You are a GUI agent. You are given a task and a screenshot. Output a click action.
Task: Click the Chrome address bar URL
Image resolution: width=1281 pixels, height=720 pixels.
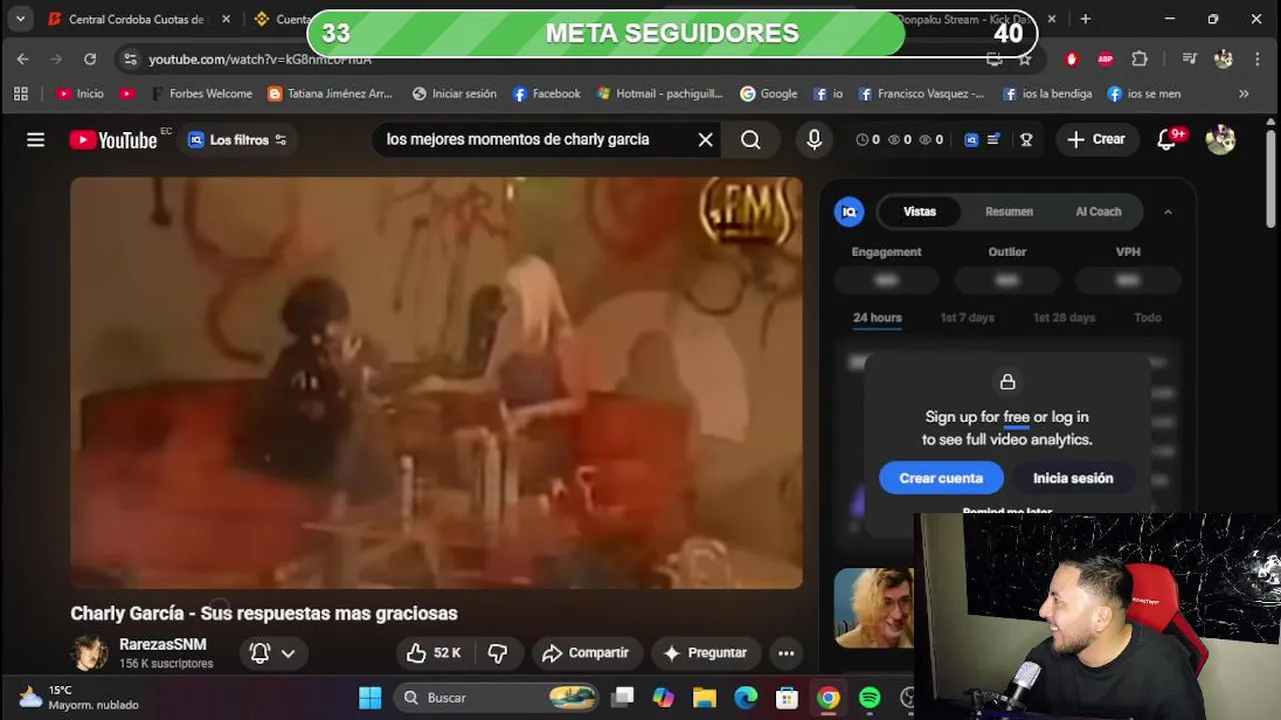[x=260, y=60]
